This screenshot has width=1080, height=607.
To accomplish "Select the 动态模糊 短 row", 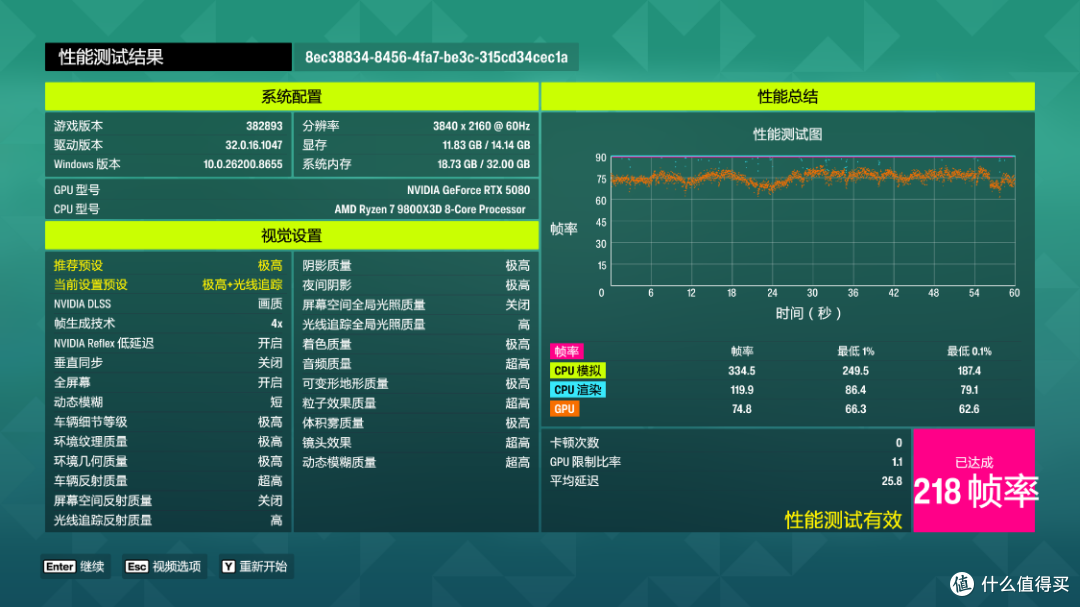I will (x=168, y=402).
